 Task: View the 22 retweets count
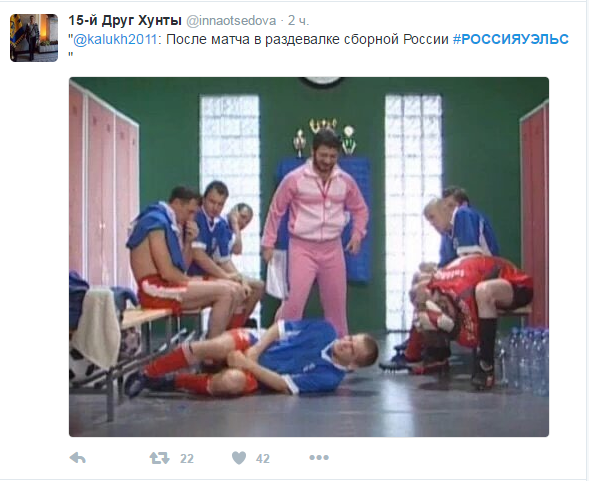187,458
